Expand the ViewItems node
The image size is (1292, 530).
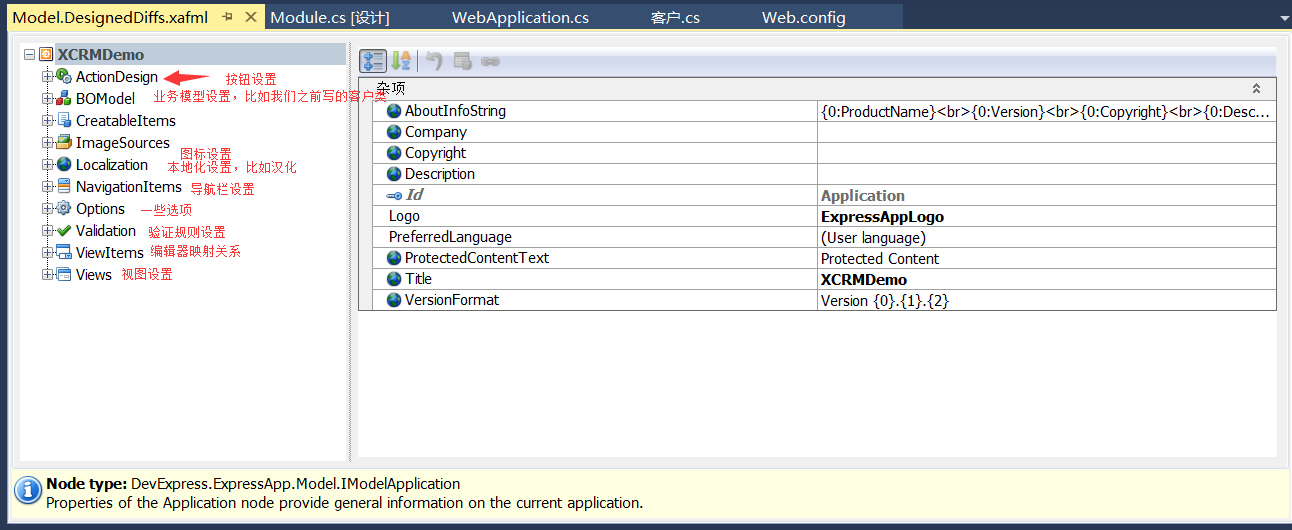click(x=47, y=253)
